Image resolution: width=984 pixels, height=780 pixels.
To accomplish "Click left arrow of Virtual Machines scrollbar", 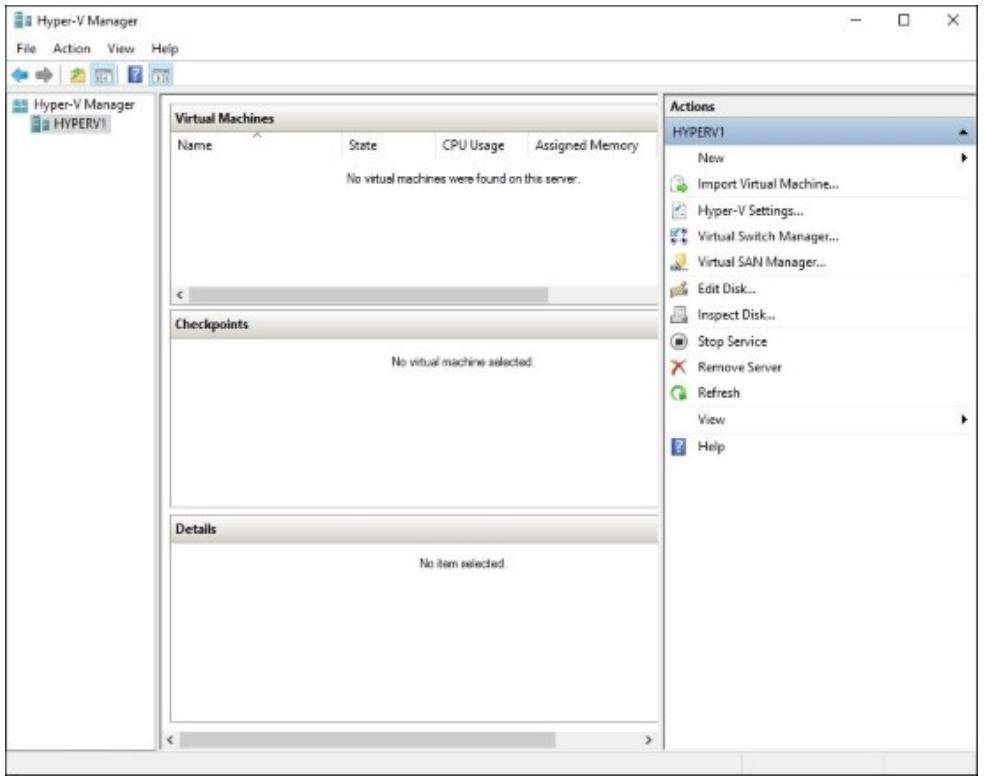I will point(180,295).
